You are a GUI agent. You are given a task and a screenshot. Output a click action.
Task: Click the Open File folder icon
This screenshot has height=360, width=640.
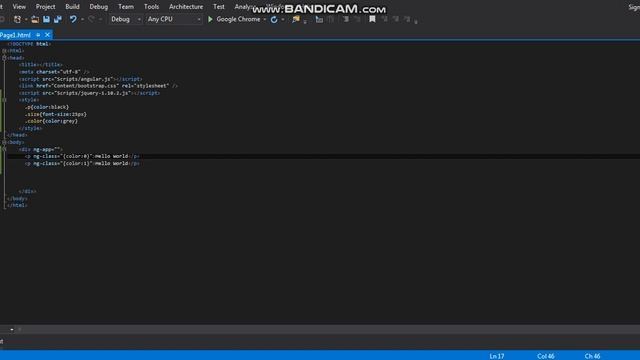pyautogui.click(x=35, y=19)
